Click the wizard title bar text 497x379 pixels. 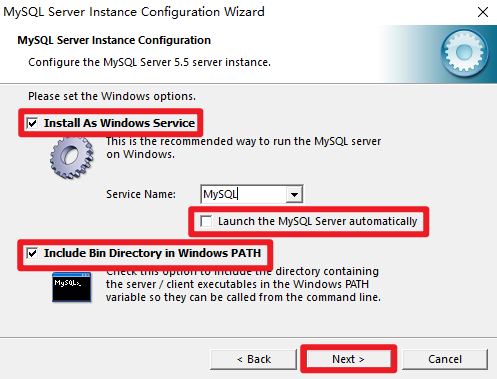point(134,12)
